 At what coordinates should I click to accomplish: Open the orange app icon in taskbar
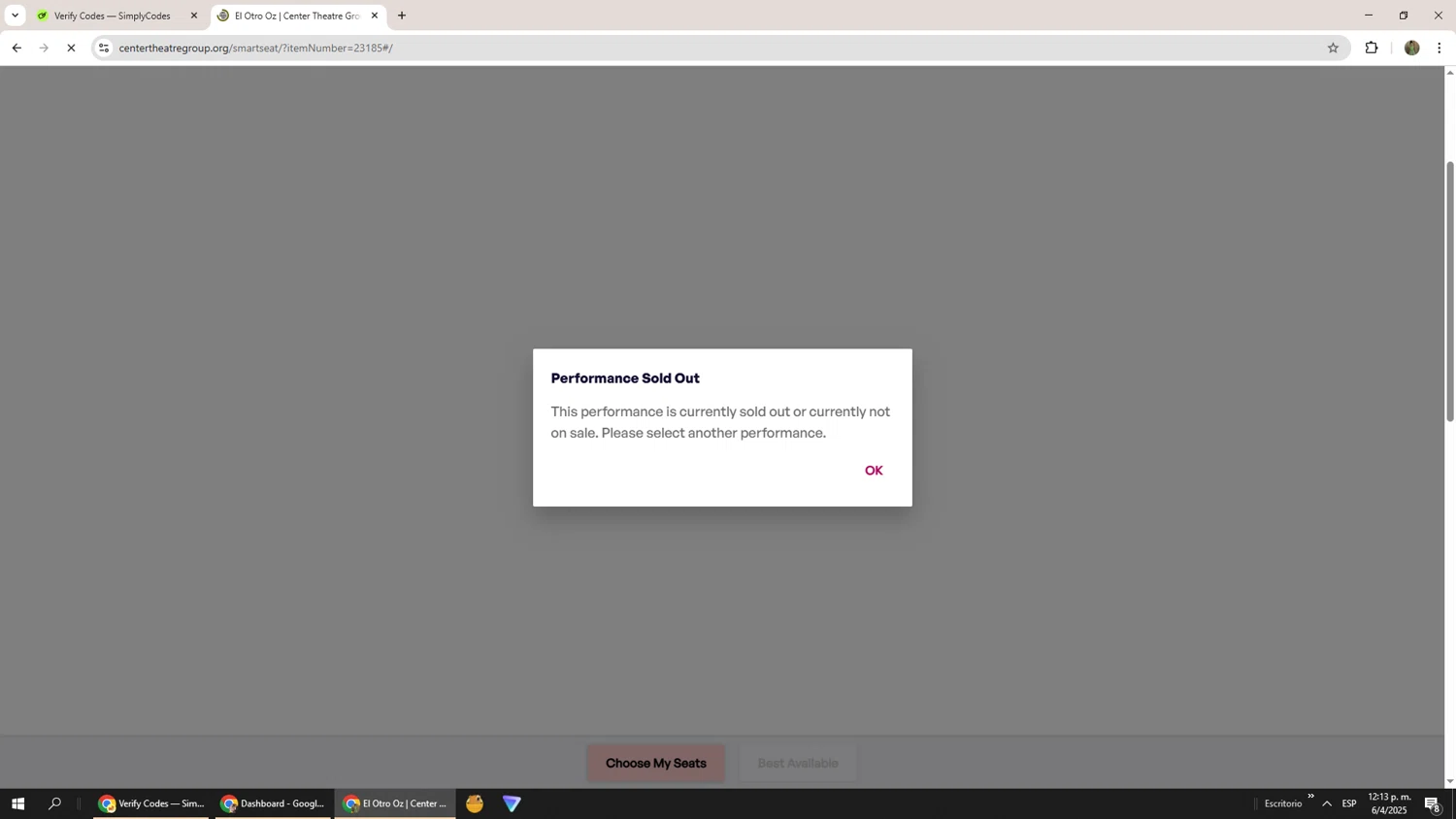[475, 803]
